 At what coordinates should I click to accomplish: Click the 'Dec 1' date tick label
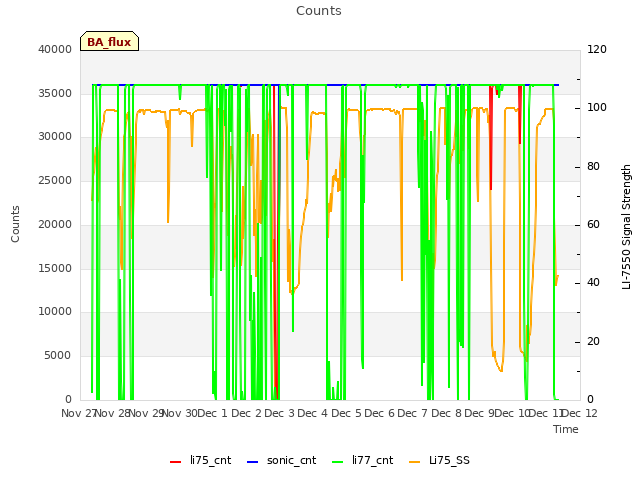tap(213, 413)
